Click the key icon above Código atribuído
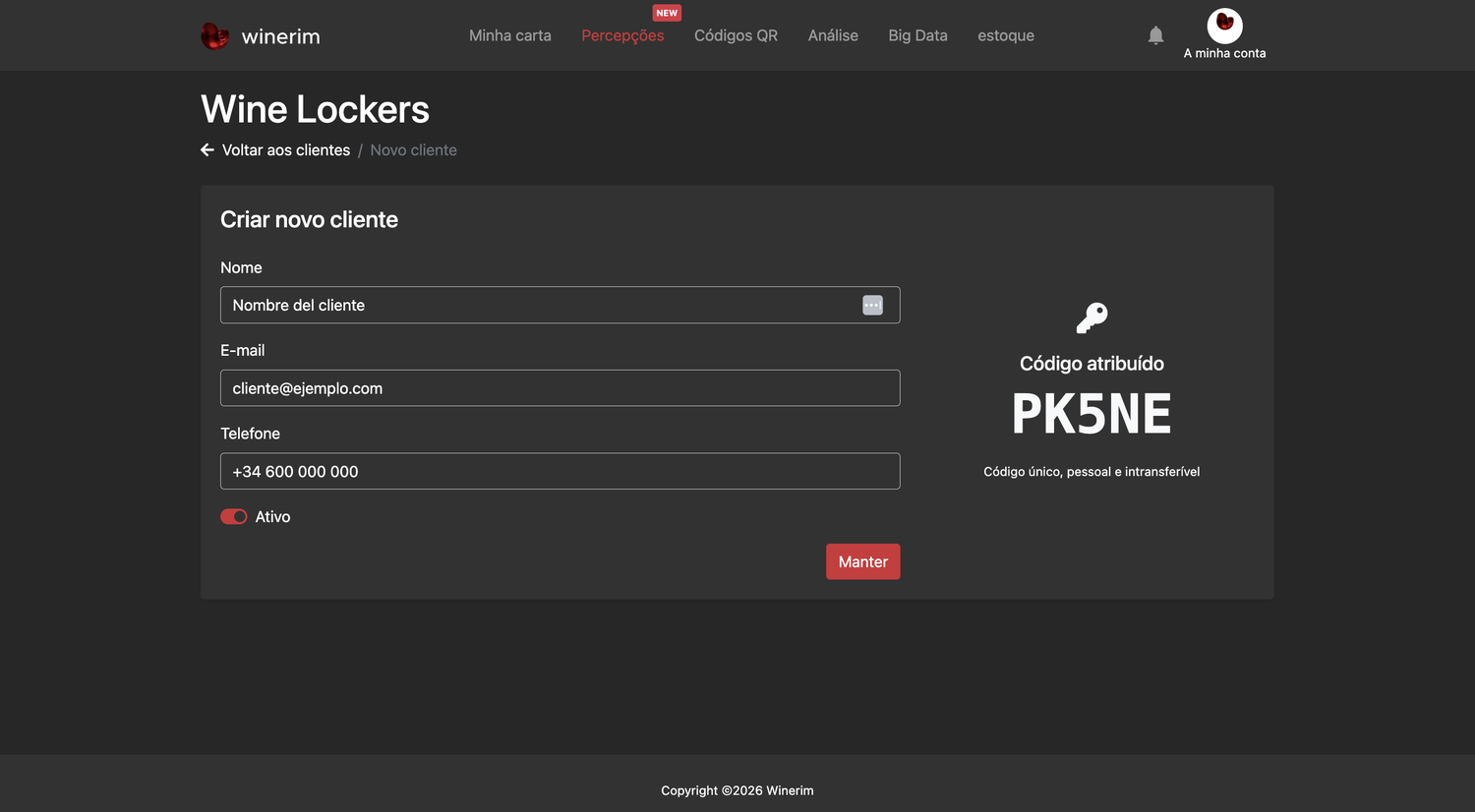Viewport: 1475px width, 812px height. [x=1091, y=318]
